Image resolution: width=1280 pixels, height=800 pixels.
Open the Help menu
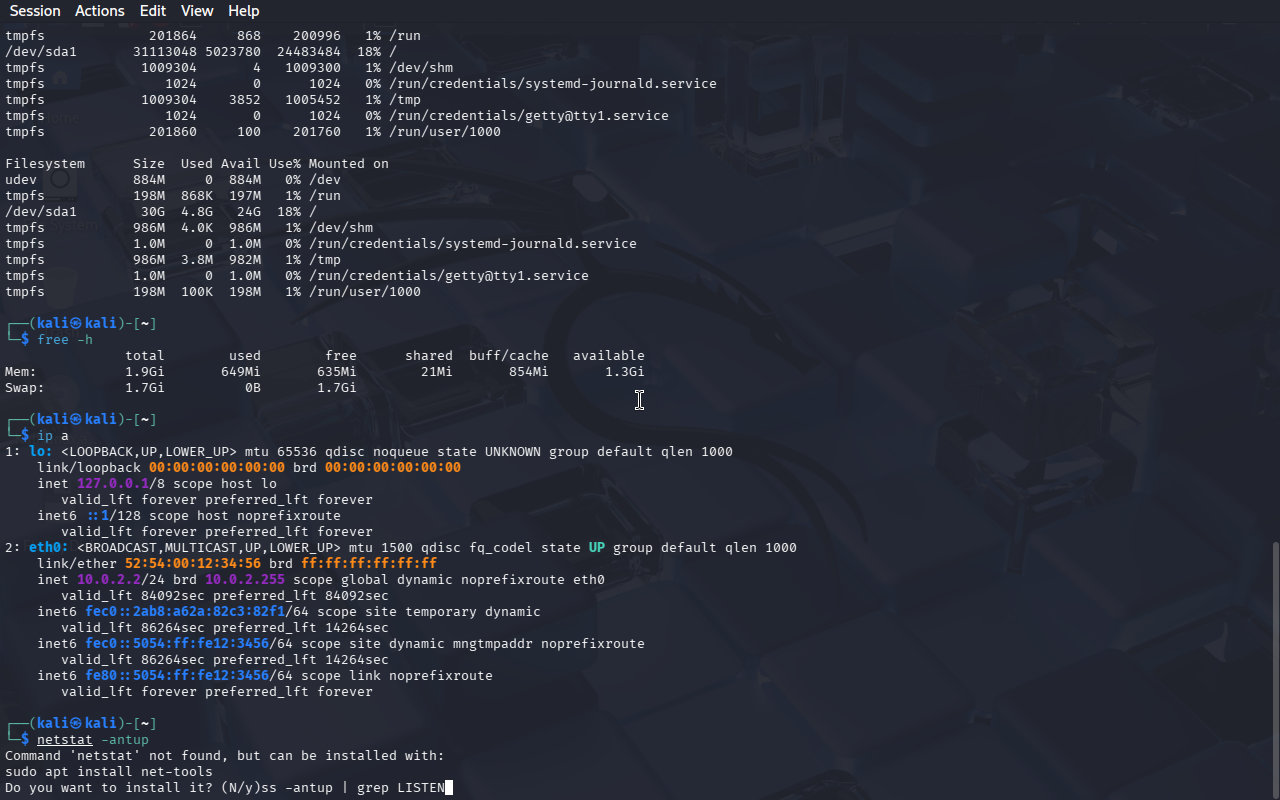[243, 11]
